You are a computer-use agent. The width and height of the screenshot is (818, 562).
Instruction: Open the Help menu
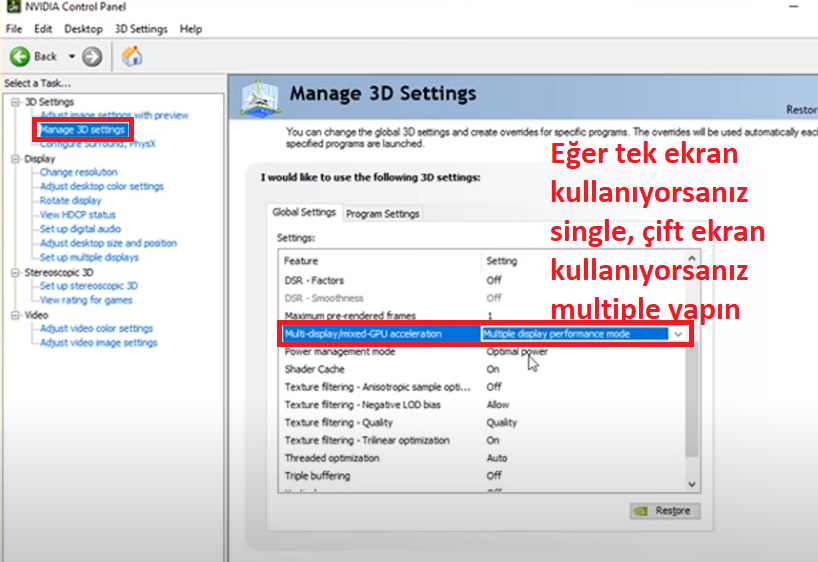191,29
